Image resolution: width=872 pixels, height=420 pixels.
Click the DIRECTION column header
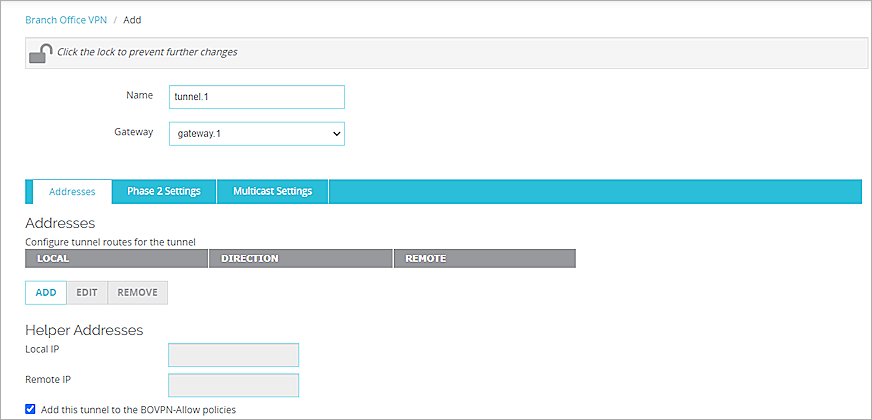coord(300,258)
